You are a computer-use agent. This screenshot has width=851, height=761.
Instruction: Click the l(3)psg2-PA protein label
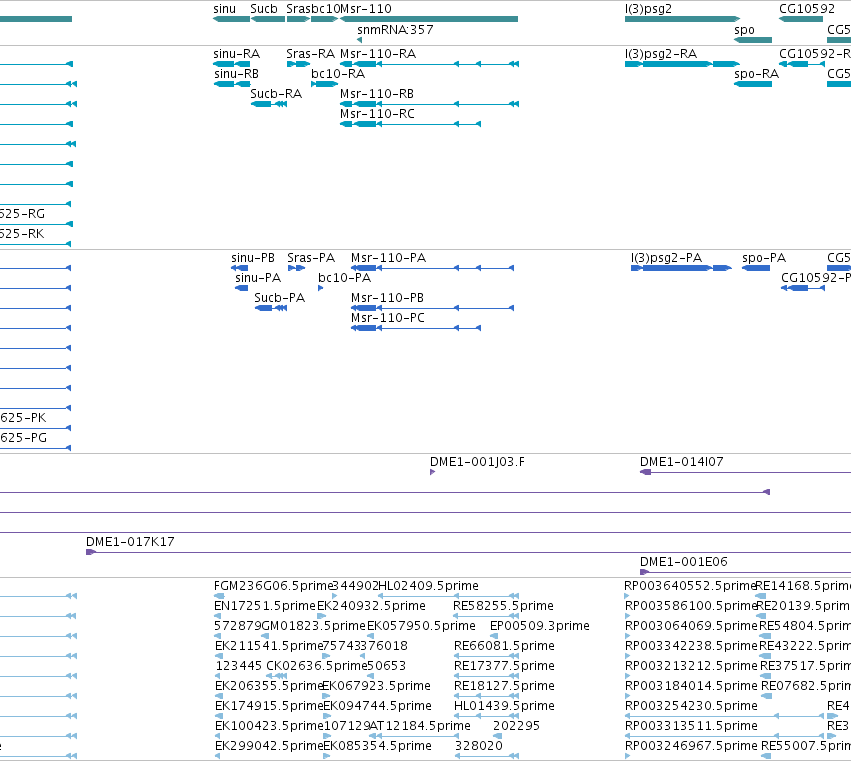tap(666, 258)
